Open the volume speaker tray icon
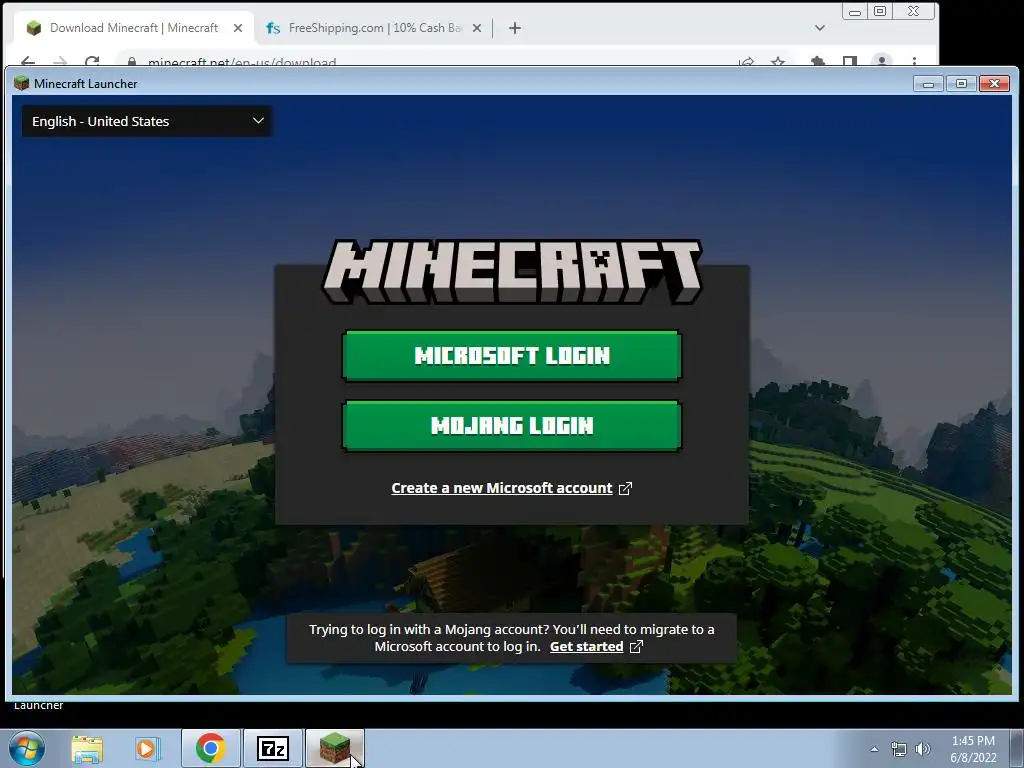The image size is (1024, 768). point(923,749)
